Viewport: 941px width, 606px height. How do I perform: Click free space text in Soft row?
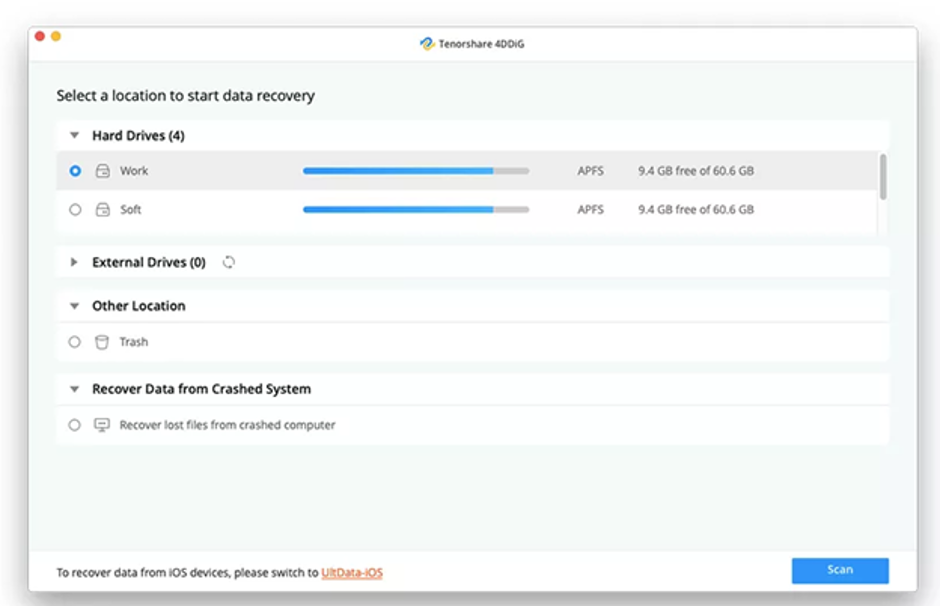point(696,209)
